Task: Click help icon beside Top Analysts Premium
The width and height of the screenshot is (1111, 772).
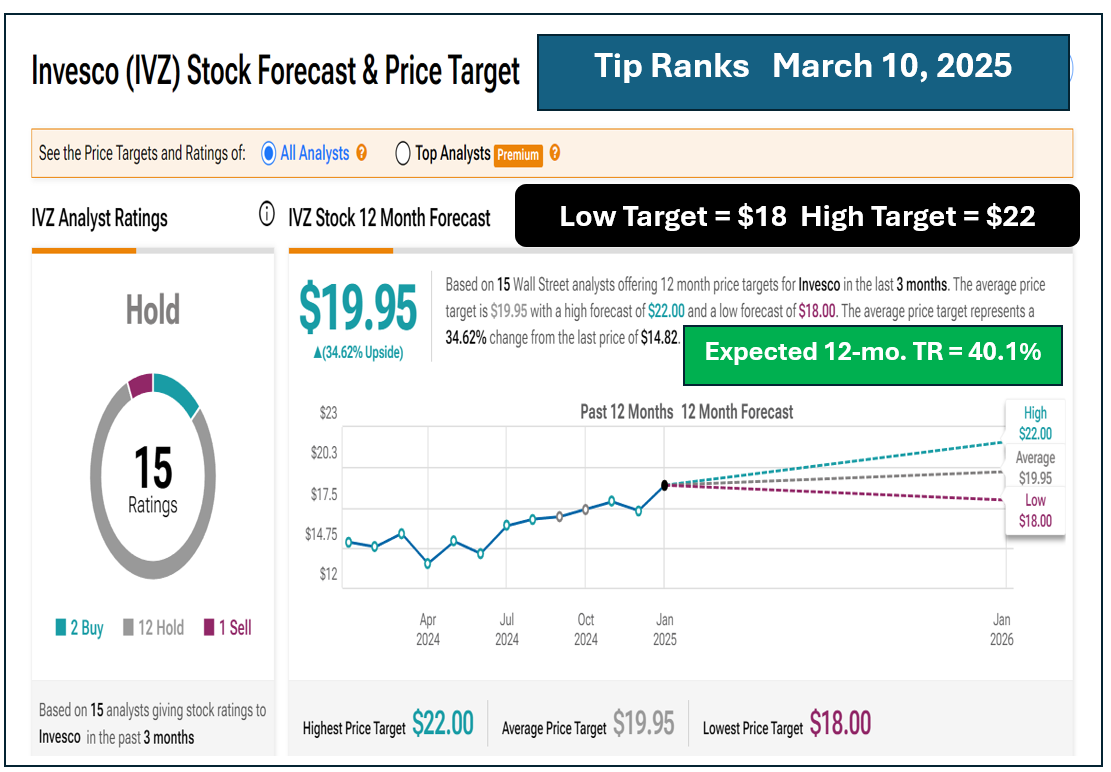Action: (555, 153)
